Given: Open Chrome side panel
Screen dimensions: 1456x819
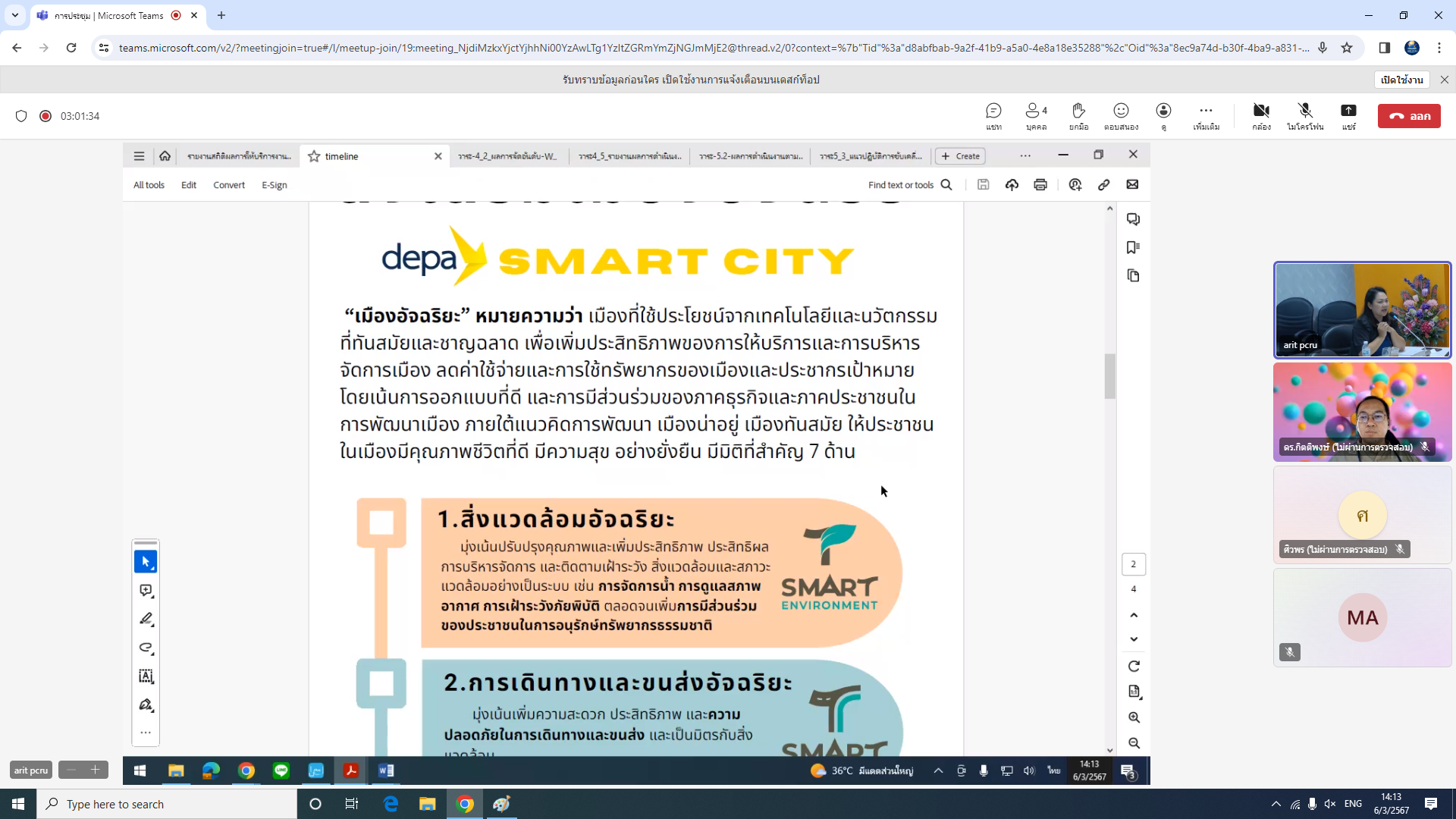Looking at the screenshot, I should [x=1384, y=48].
